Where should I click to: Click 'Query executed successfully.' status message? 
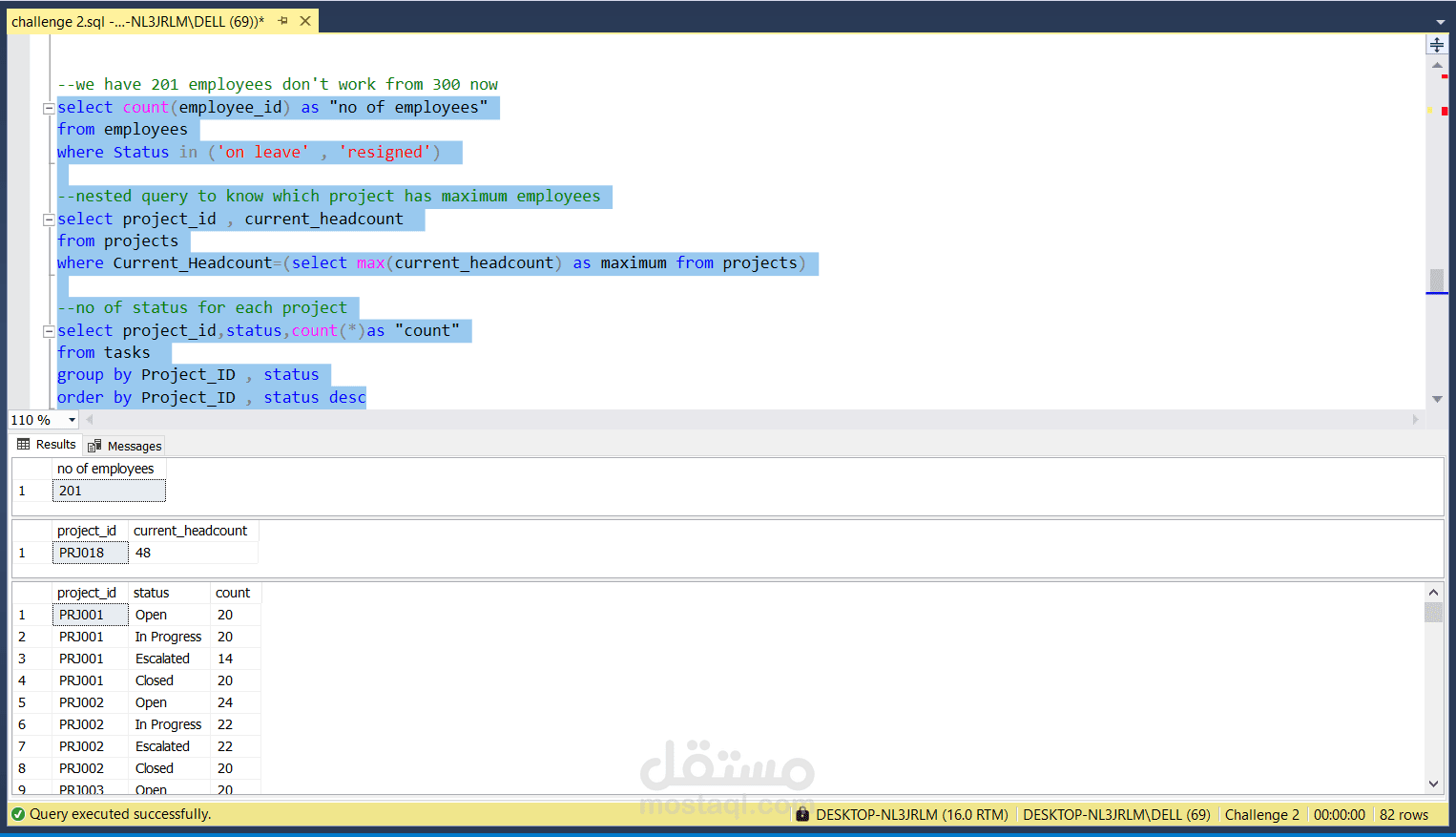[x=120, y=814]
